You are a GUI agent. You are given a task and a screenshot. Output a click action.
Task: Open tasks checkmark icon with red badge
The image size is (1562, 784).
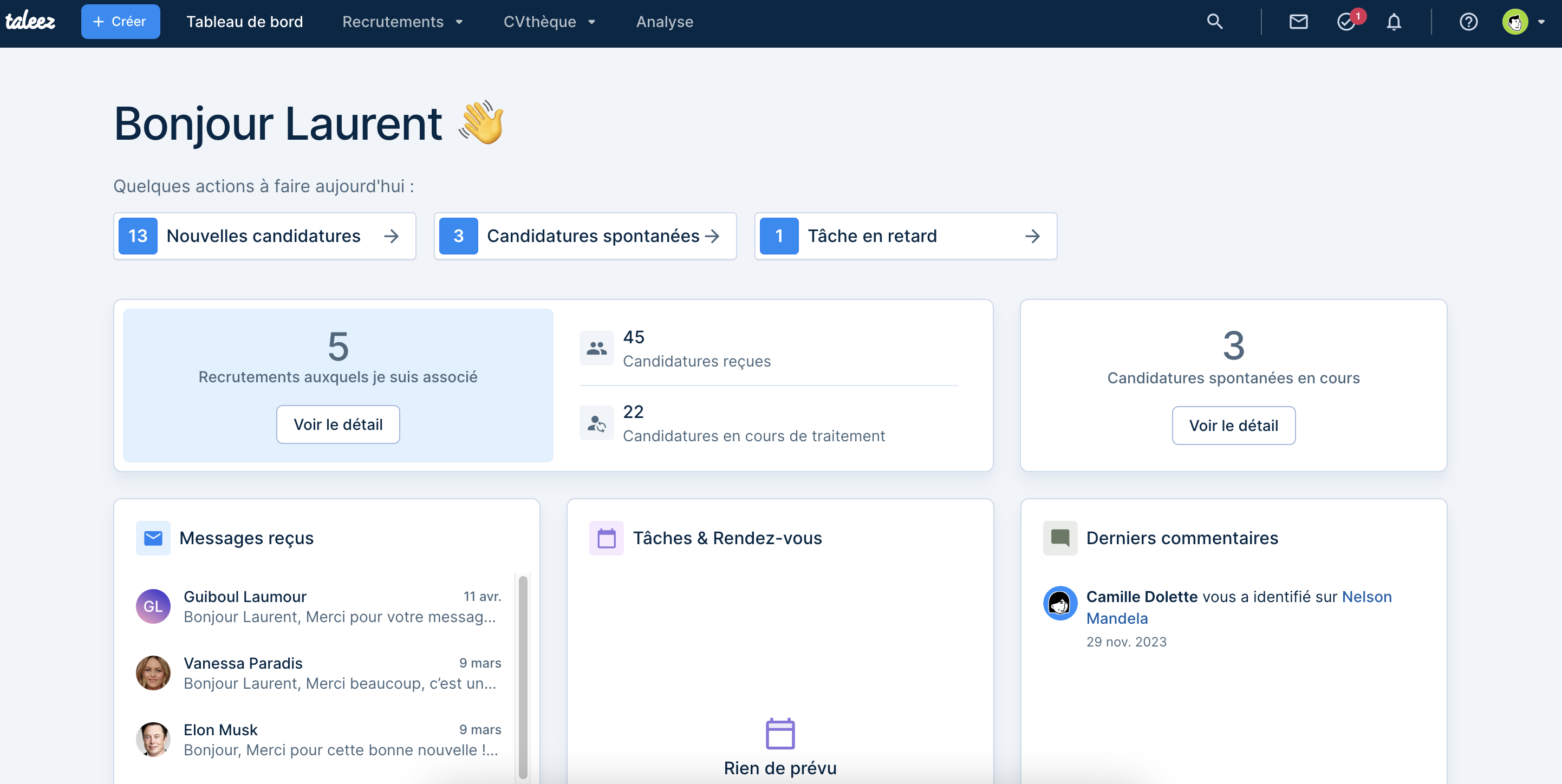click(1347, 22)
